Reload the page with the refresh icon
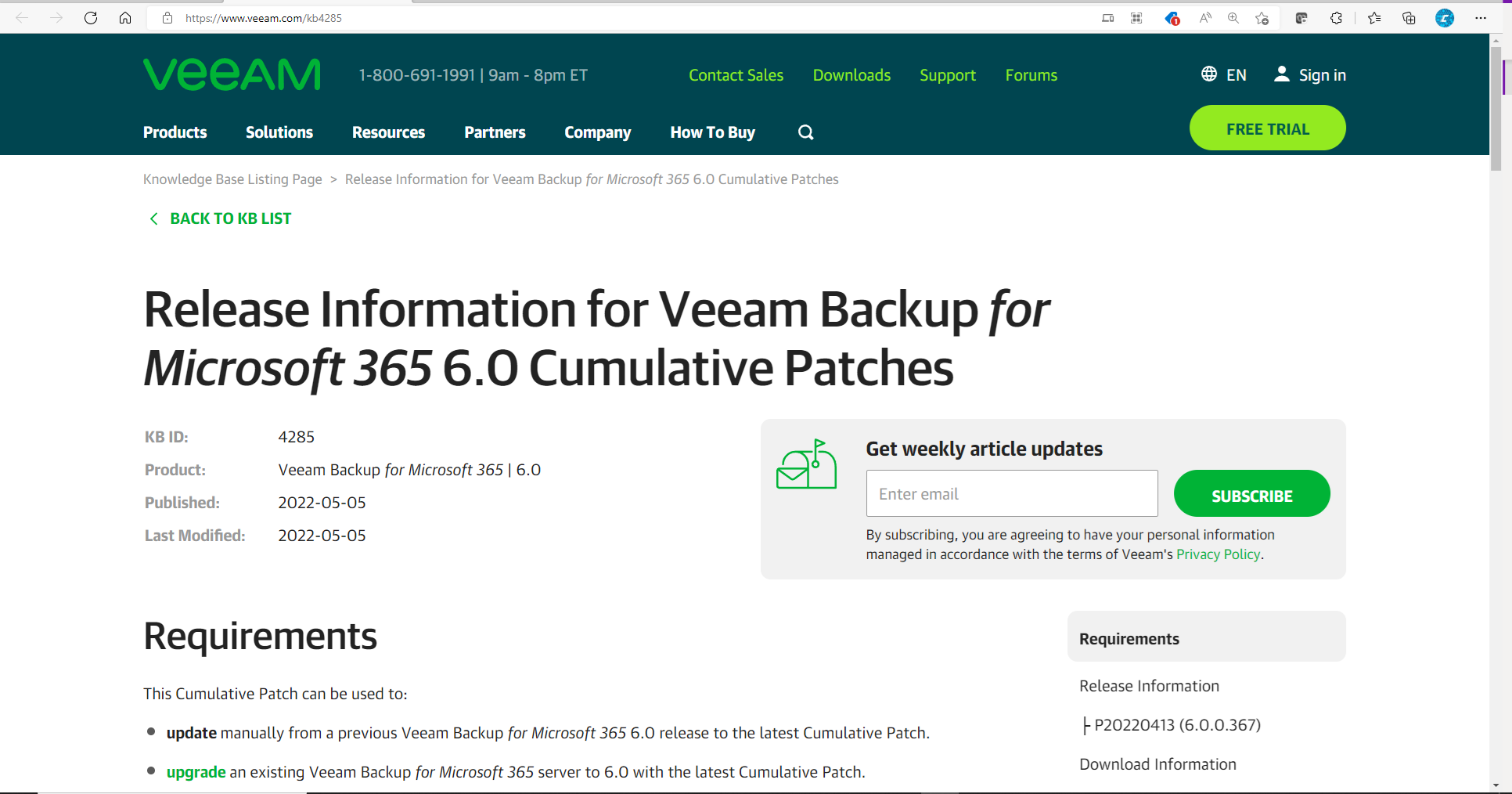Viewport: 1512px width, 794px height. [x=91, y=17]
